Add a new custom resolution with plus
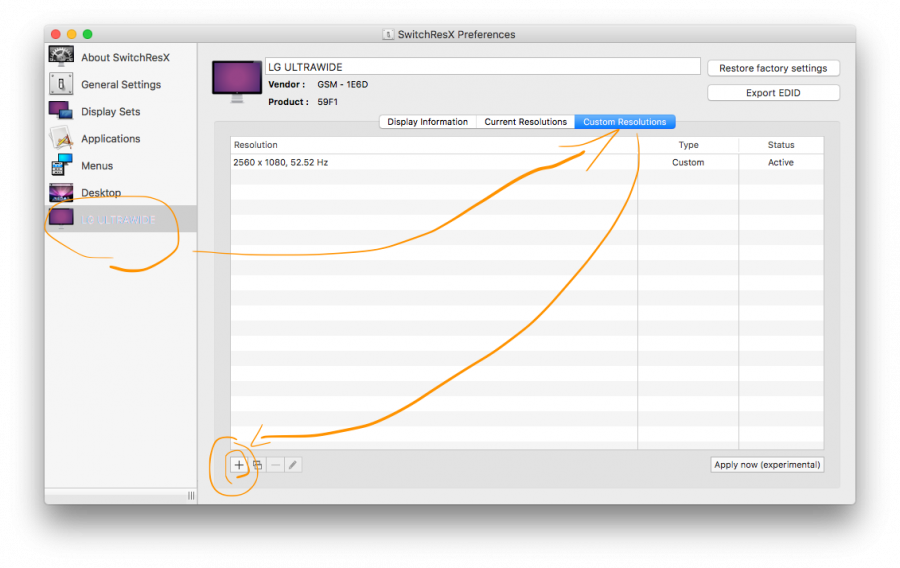This screenshot has height=568, width=900. [x=239, y=465]
